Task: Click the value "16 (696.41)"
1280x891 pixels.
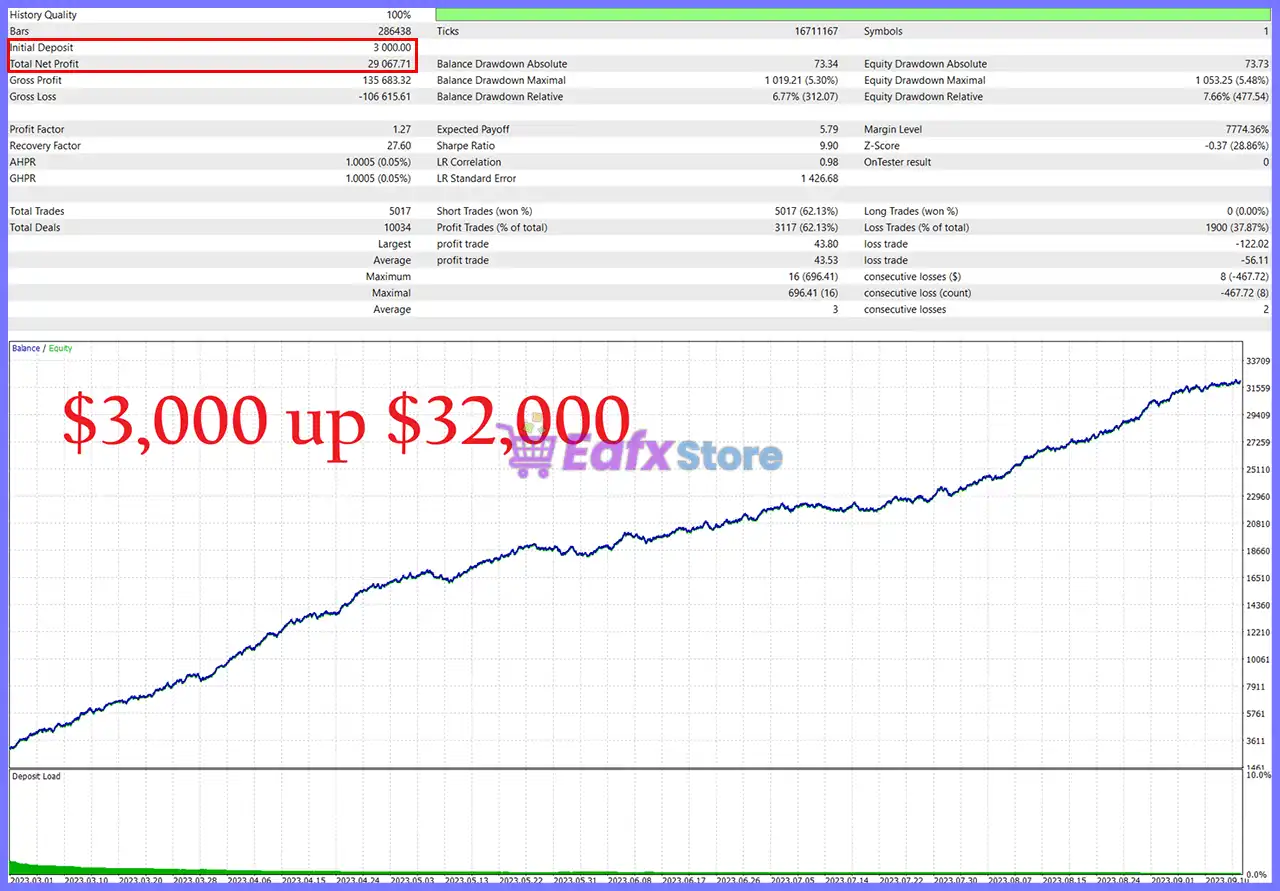Action: click(813, 276)
